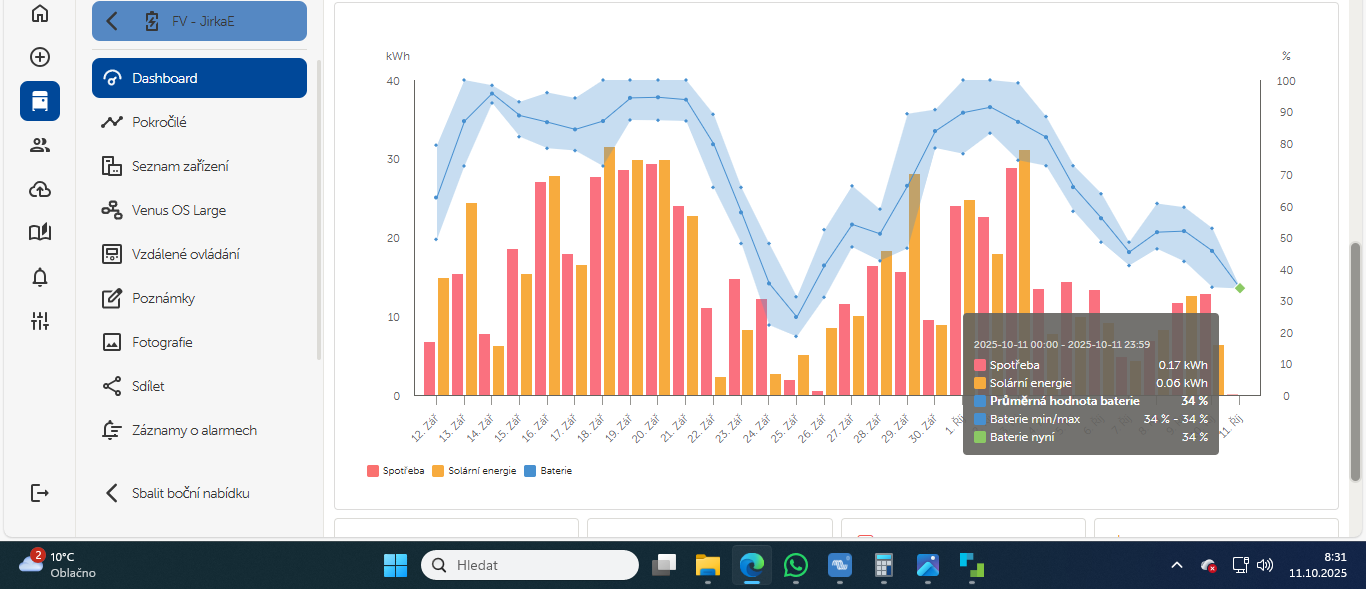Click the add installation plus icon
This screenshot has height=589, width=1366.
pos(40,57)
